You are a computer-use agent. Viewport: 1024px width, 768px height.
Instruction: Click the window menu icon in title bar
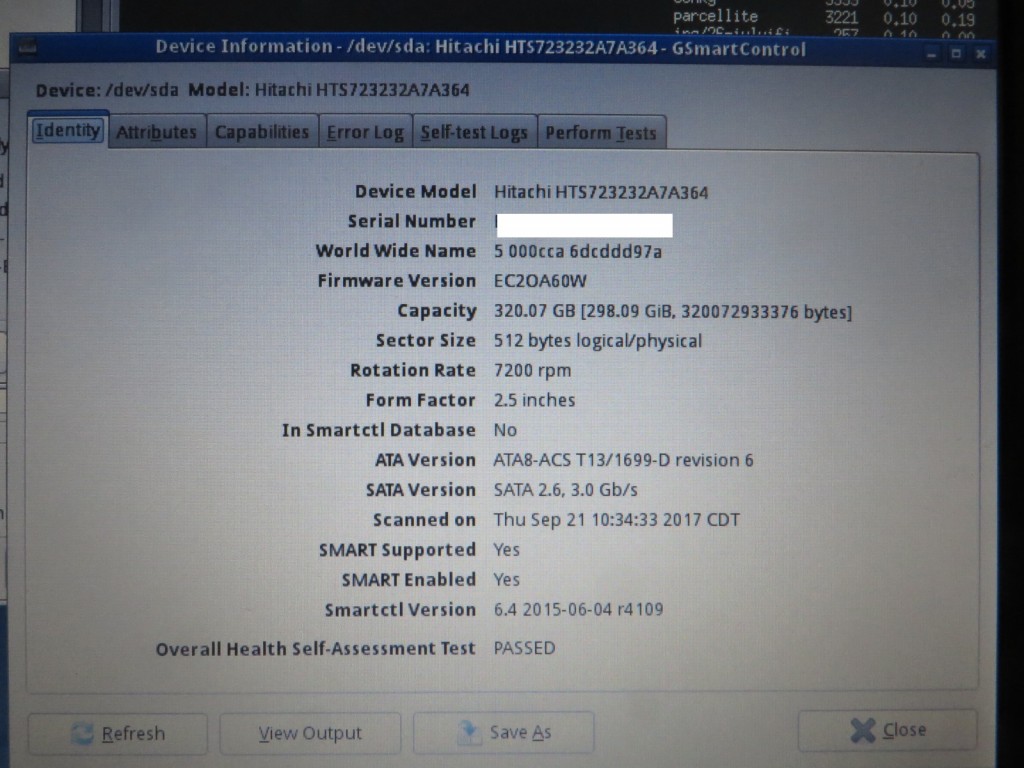tap(27, 48)
